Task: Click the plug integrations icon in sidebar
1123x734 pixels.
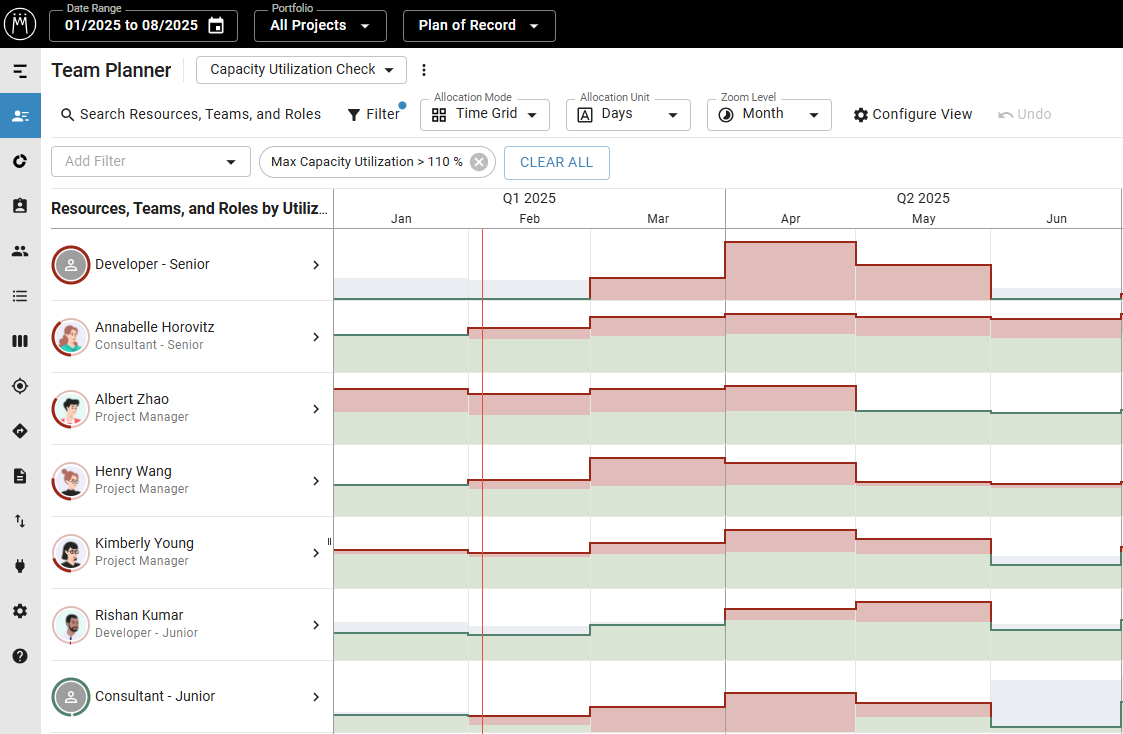Action: (x=20, y=566)
